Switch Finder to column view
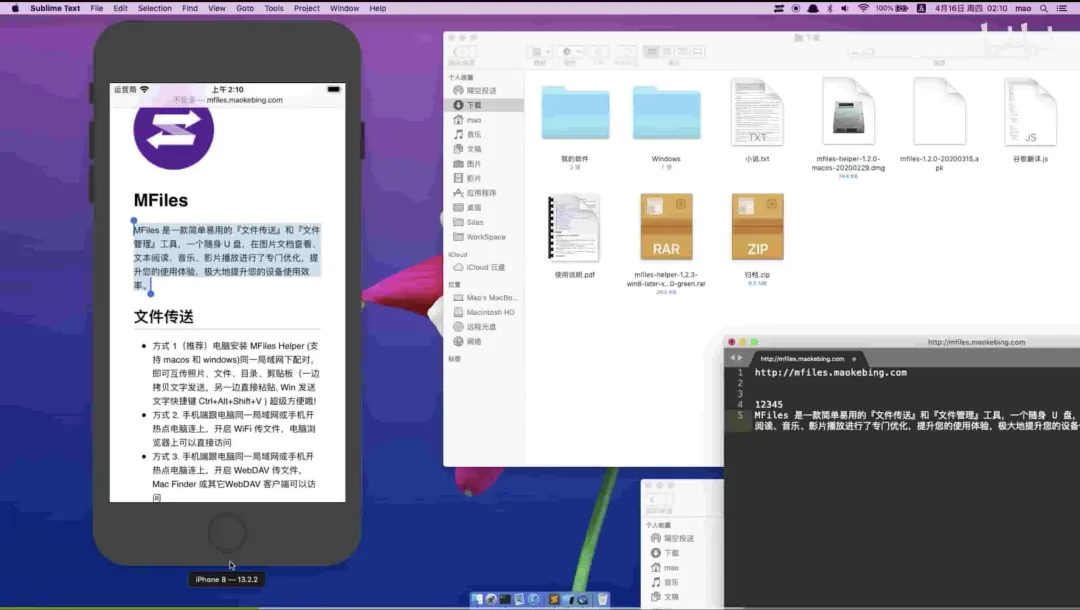The image size is (1080, 610). (682, 52)
